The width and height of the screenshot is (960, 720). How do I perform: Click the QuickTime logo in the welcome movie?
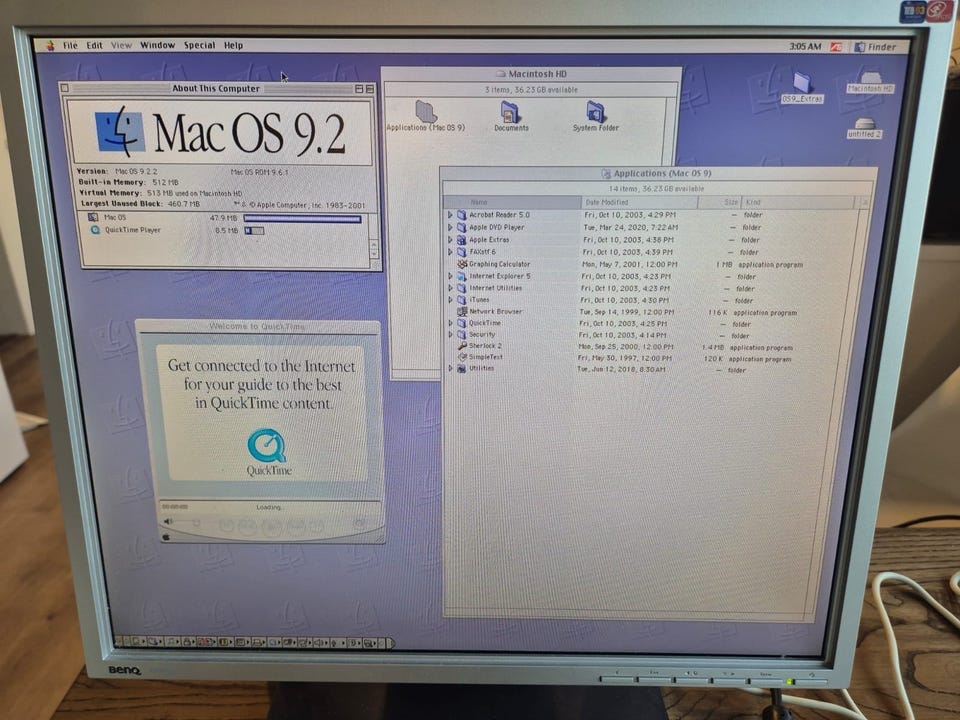267,446
